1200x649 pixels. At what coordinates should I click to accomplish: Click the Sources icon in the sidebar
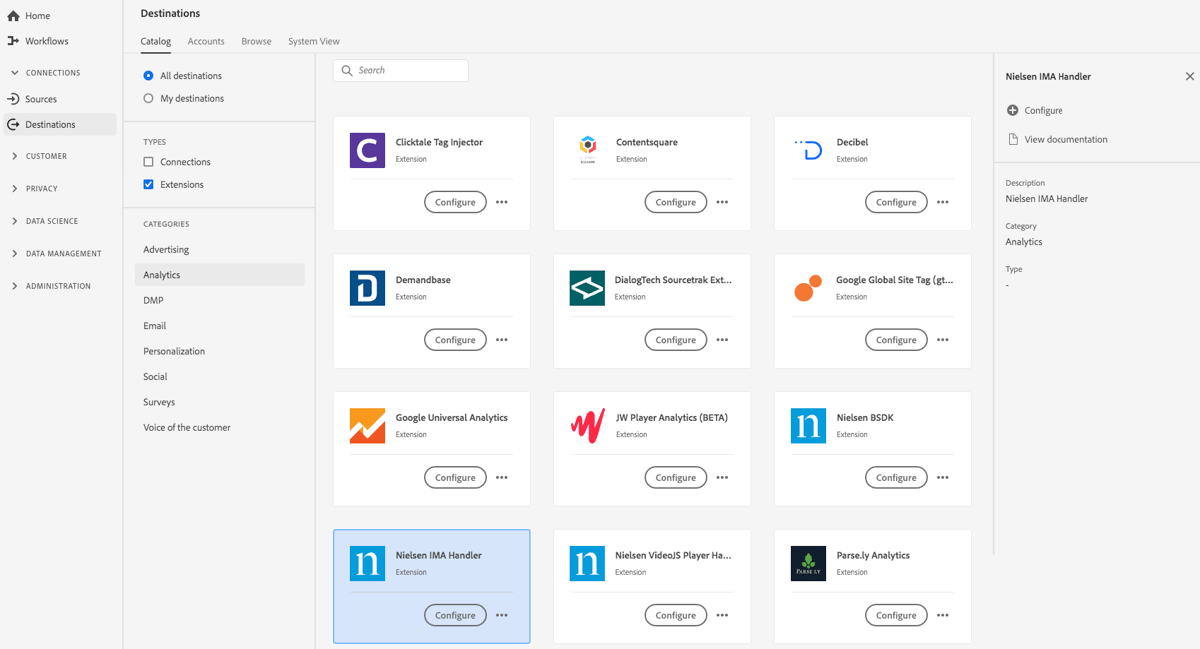pyautogui.click(x=14, y=97)
